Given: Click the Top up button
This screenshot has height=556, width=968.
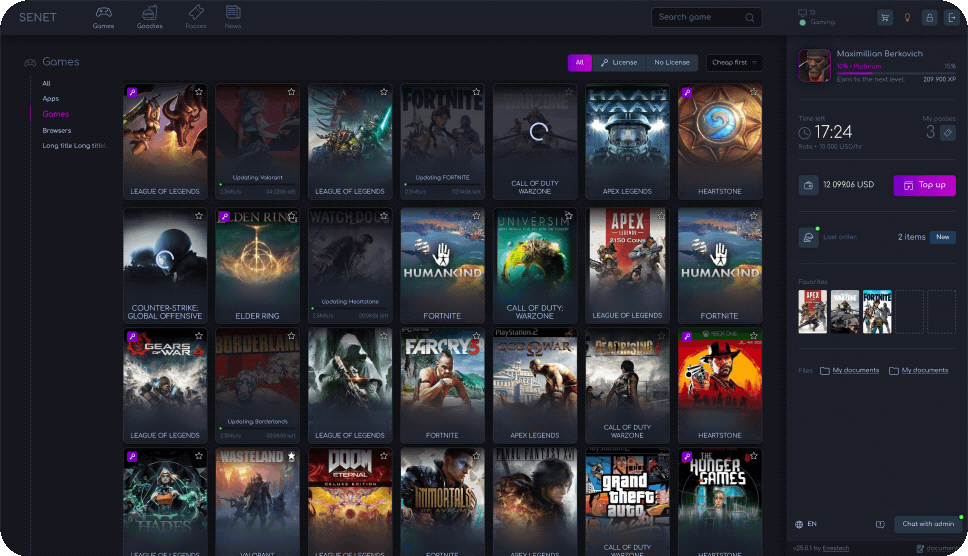Looking at the screenshot, I should click(x=924, y=185).
